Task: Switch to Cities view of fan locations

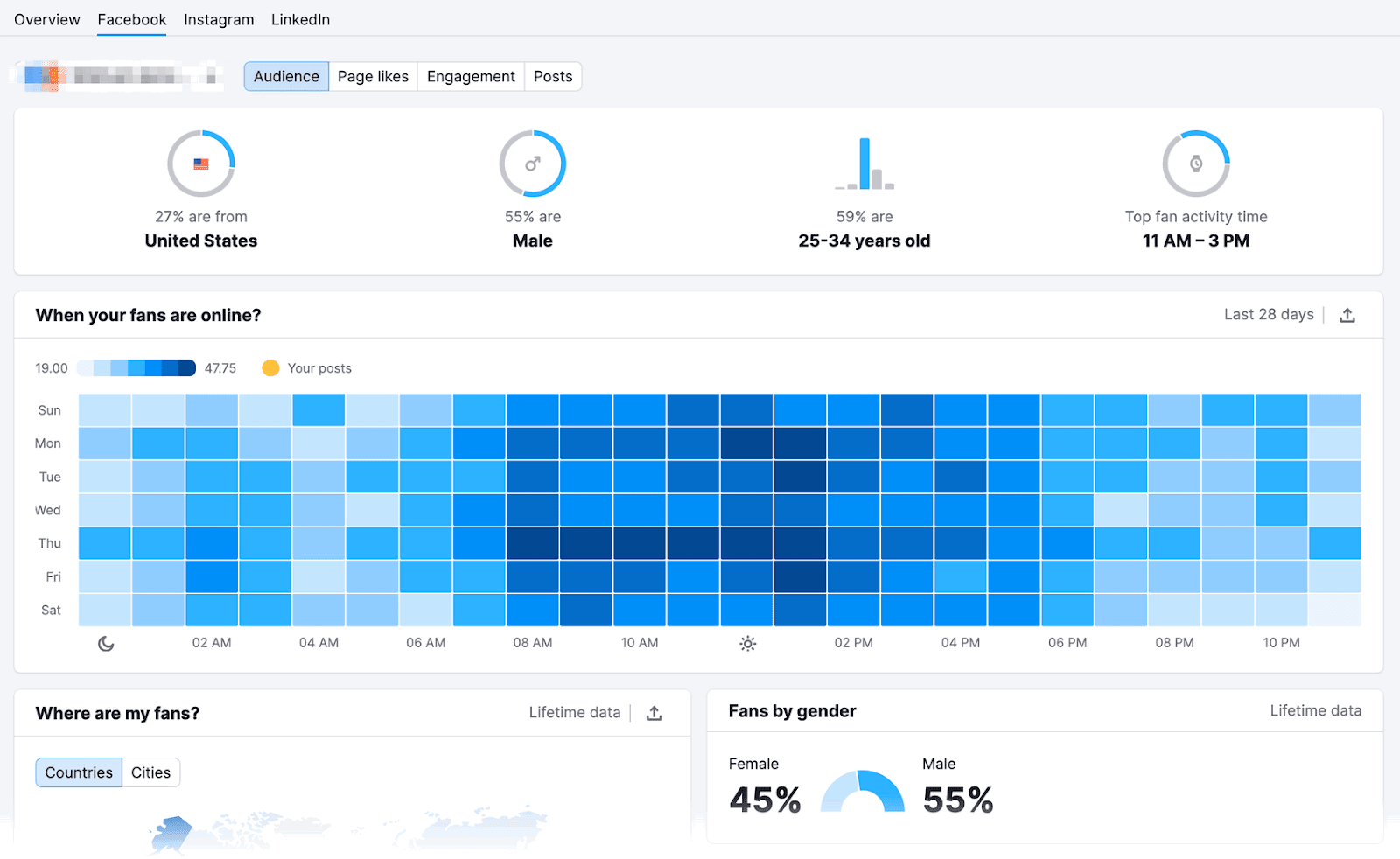Action: [150, 772]
